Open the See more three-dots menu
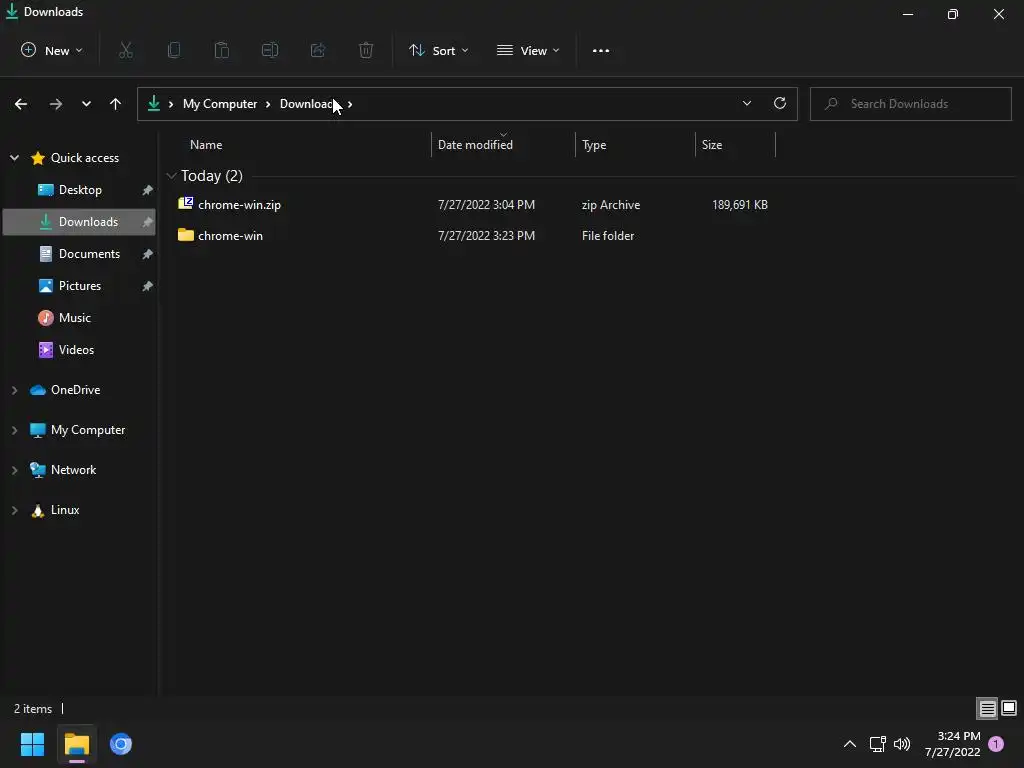1024x768 pixels. coord(601,50)
